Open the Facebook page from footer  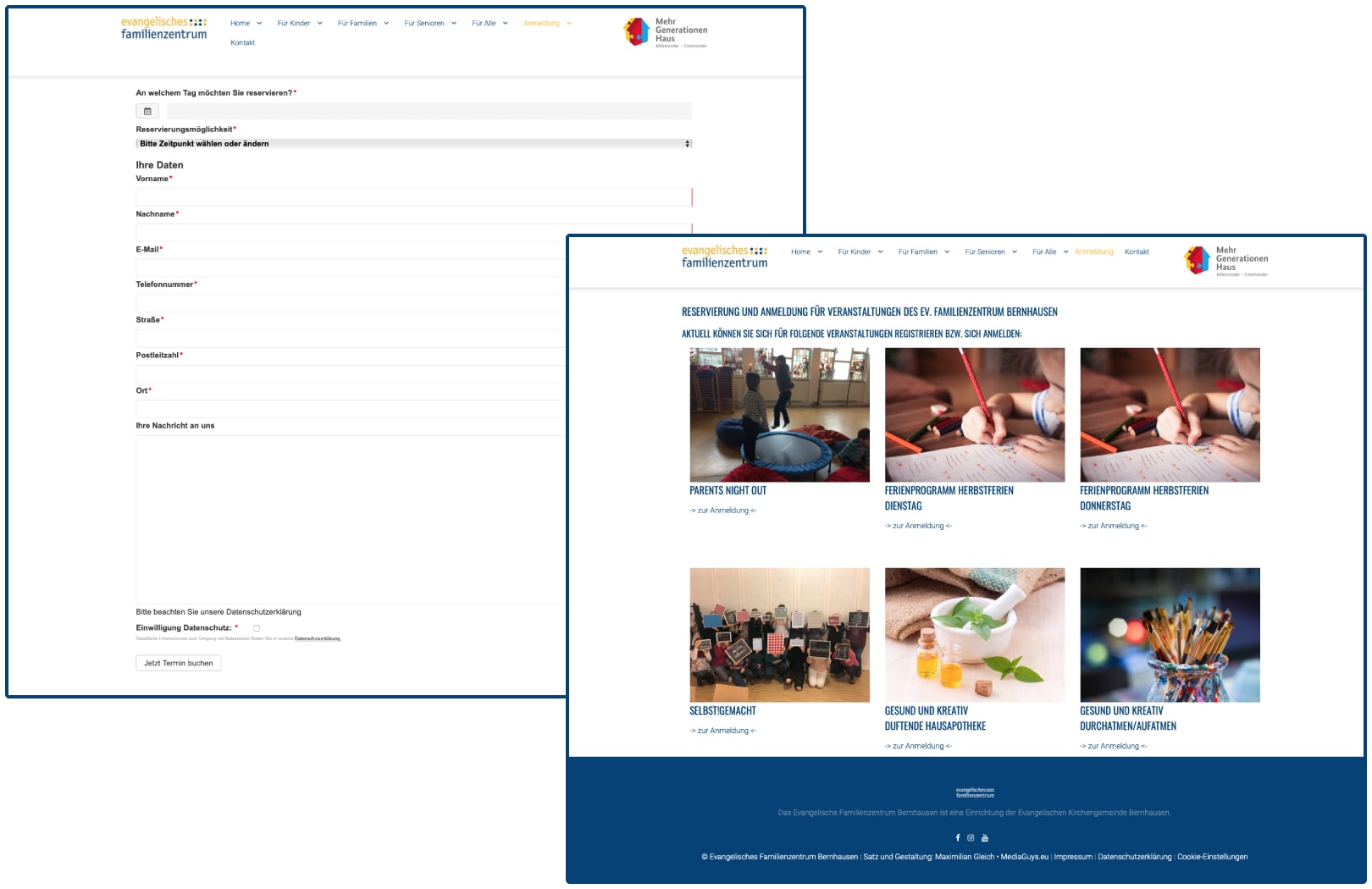click(958, 837)
